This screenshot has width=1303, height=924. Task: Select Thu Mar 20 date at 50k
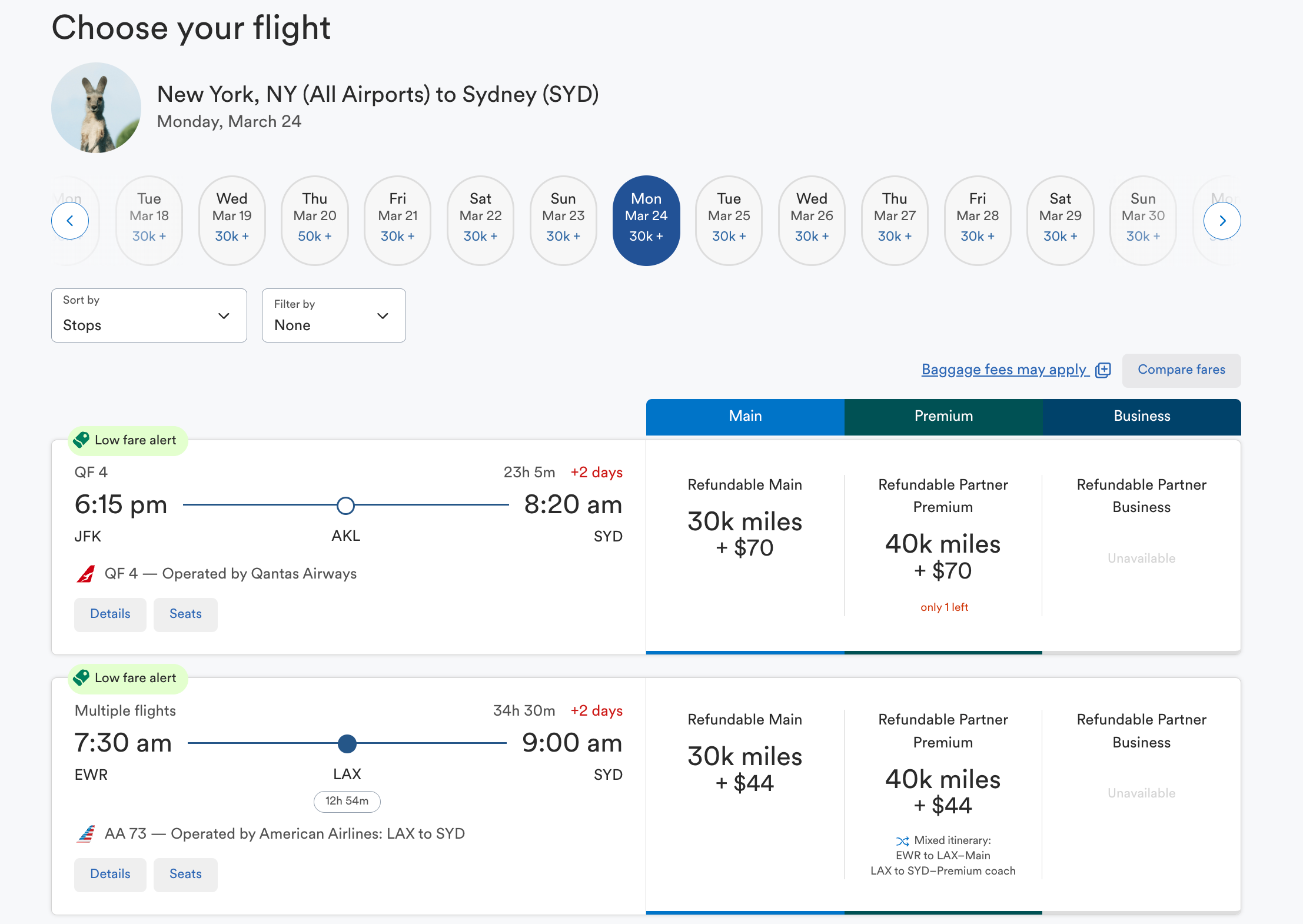(315, 221)
